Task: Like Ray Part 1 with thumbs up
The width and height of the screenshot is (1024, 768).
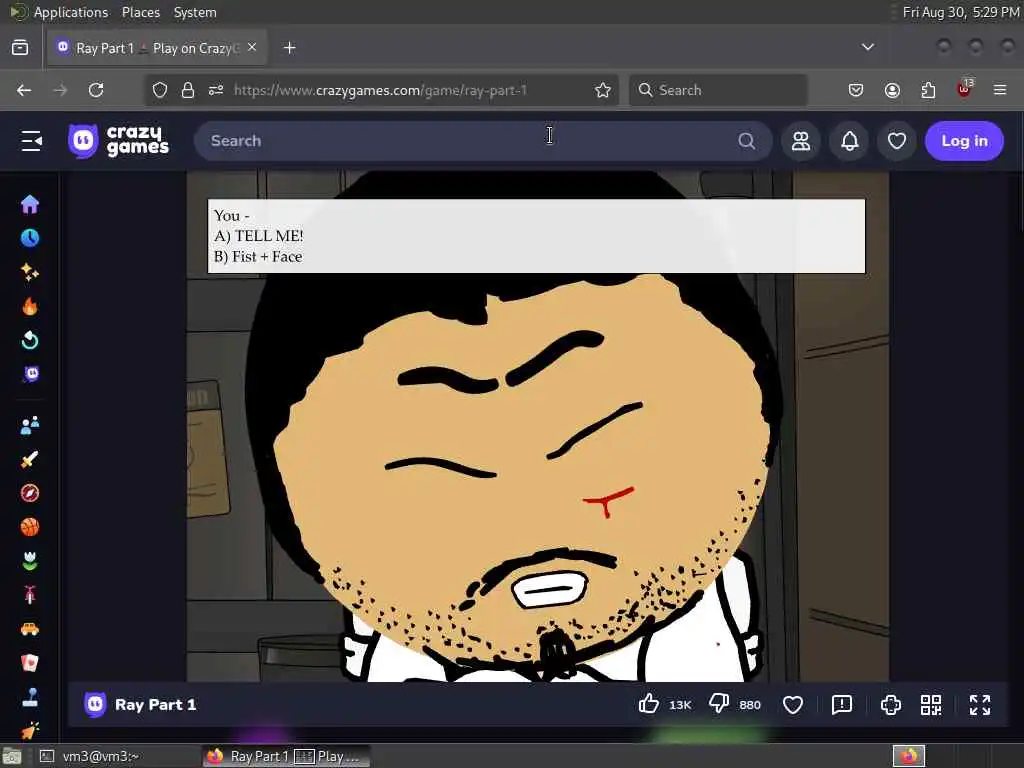Action: [x=648, y=704]
